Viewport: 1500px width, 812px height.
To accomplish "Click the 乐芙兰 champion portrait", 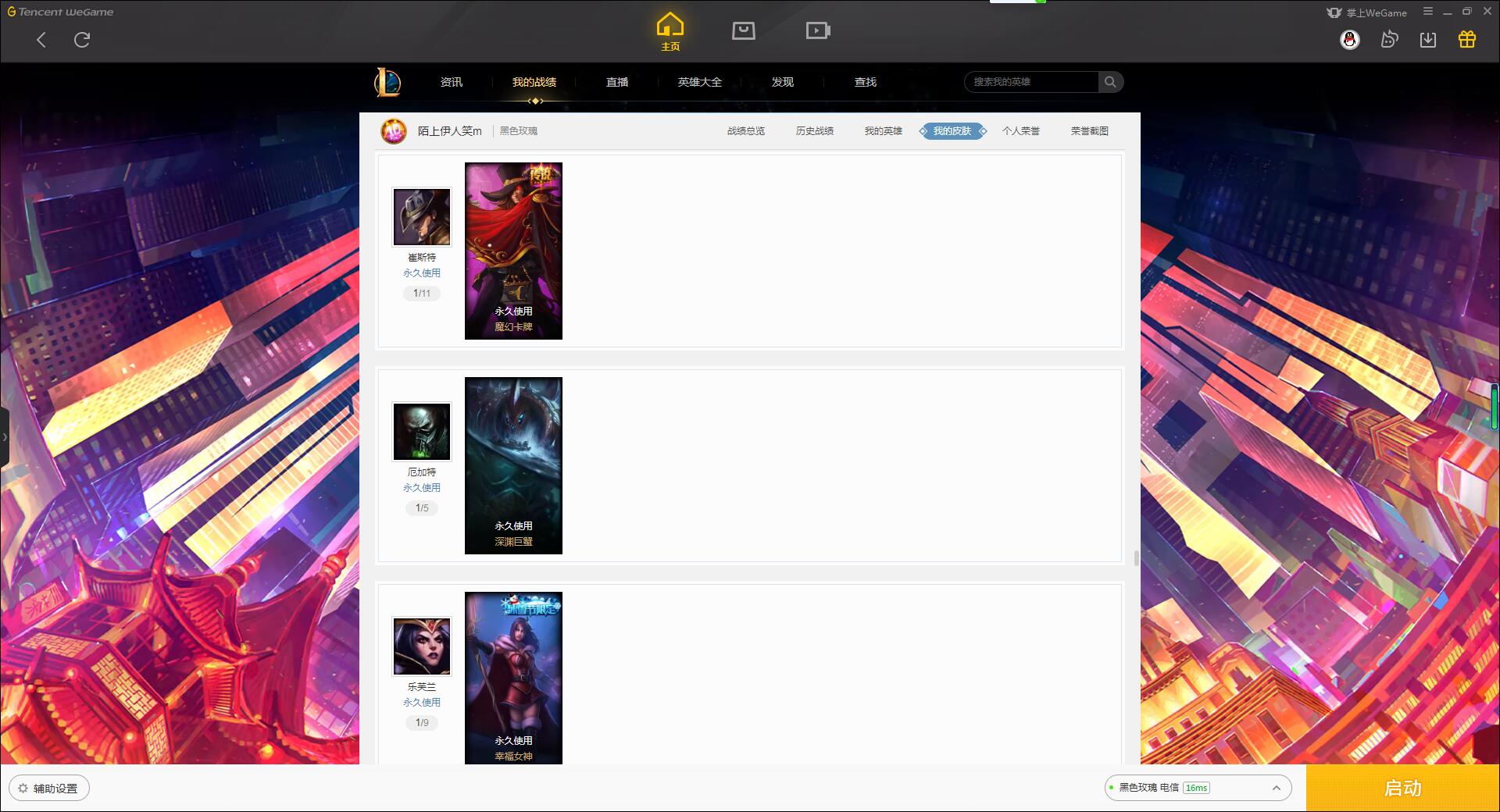I will [x=422, y=646].
